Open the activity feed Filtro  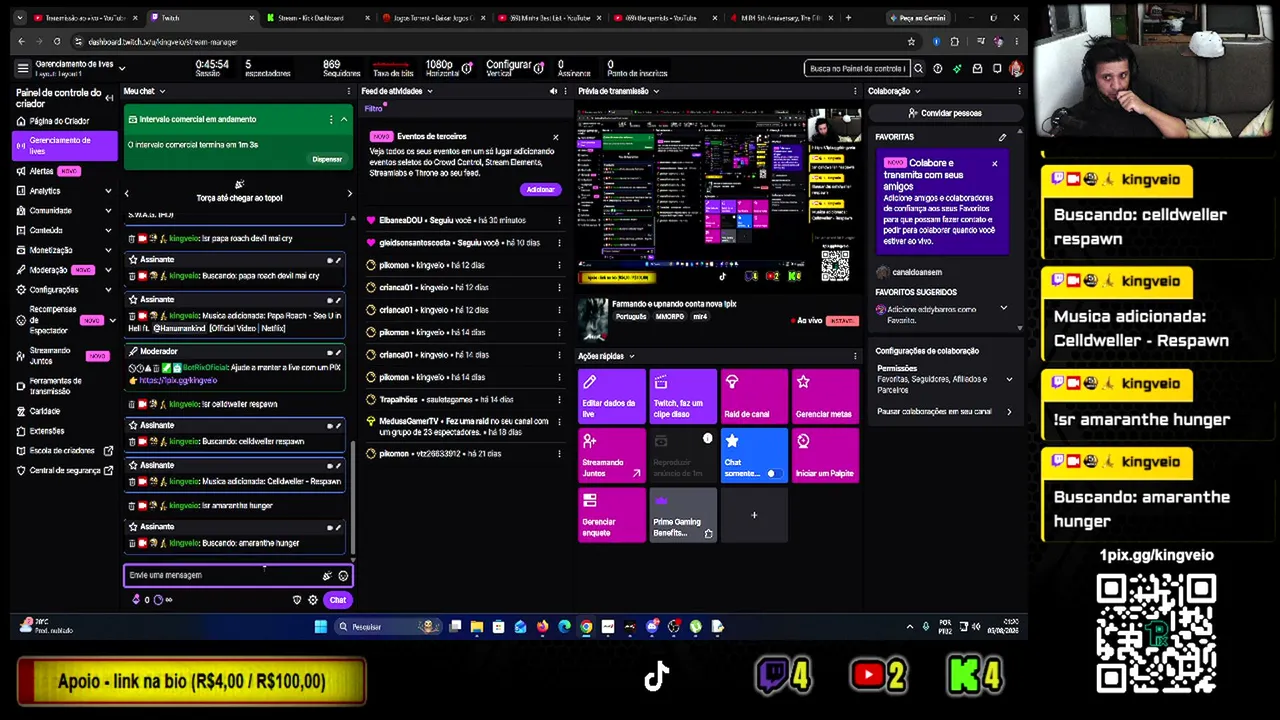point(373,108)
